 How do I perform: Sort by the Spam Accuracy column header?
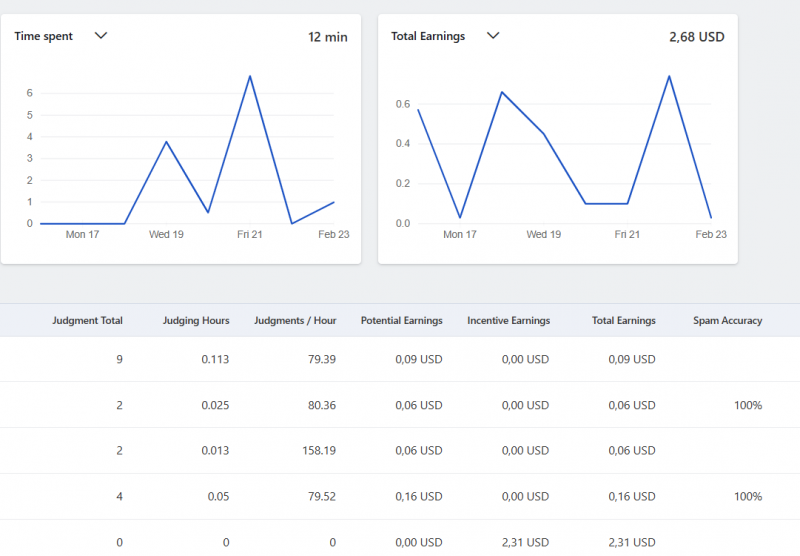click(x=727, y=321)
